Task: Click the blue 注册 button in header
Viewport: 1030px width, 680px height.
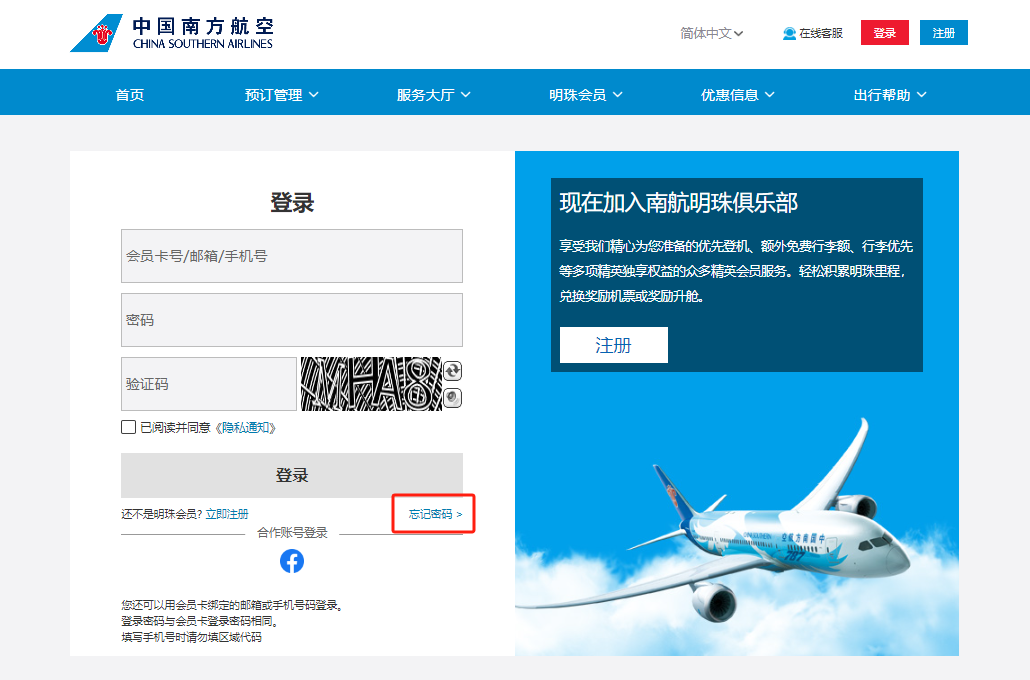Action: [943, 33]
